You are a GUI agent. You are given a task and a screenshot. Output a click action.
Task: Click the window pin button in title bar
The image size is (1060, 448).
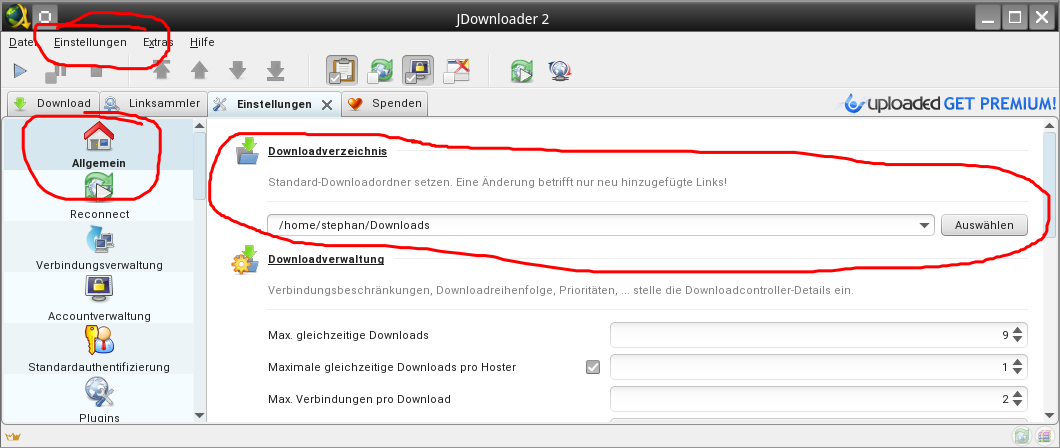click(45, 16)
